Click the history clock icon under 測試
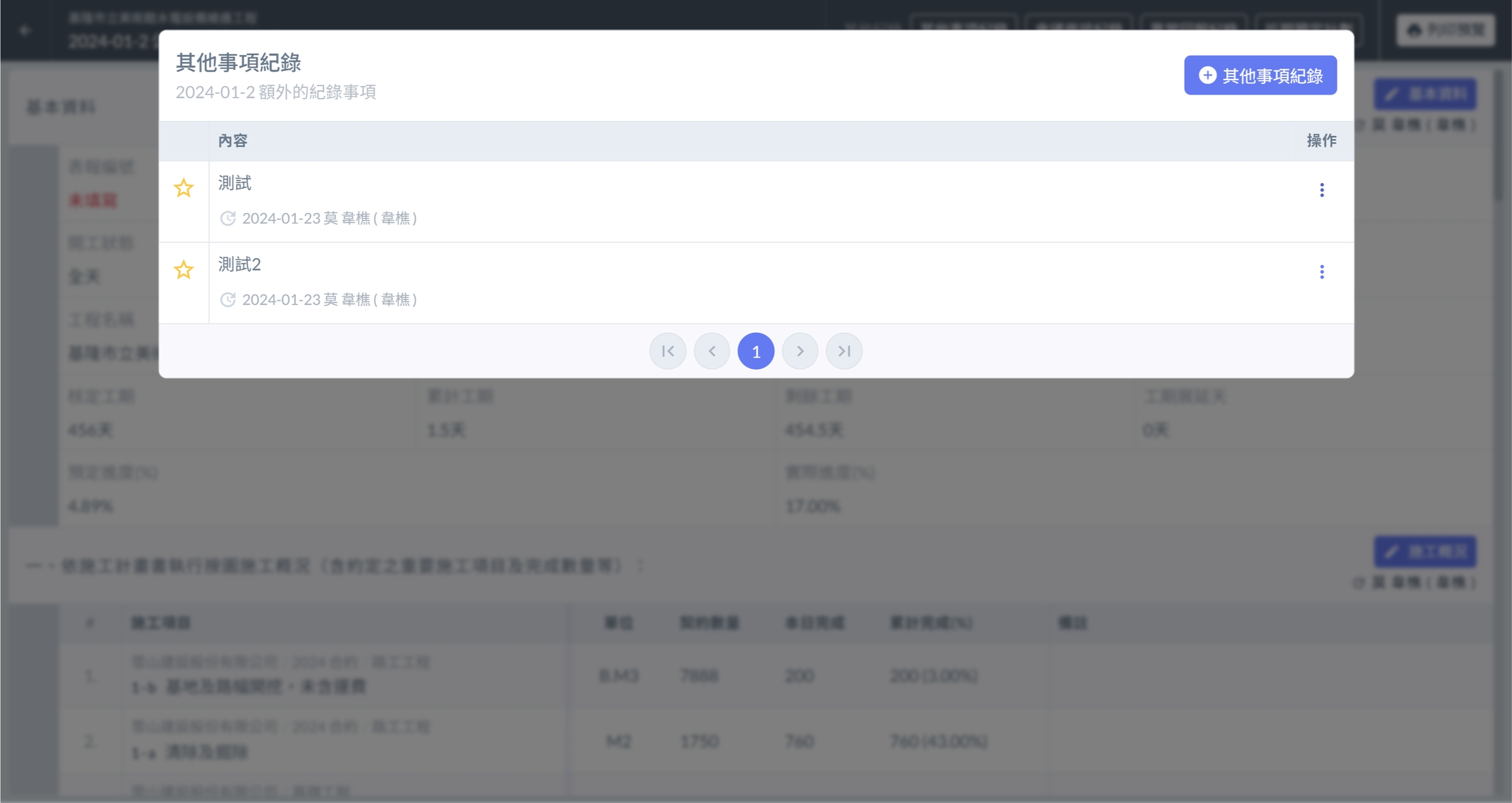 [228, 218]
